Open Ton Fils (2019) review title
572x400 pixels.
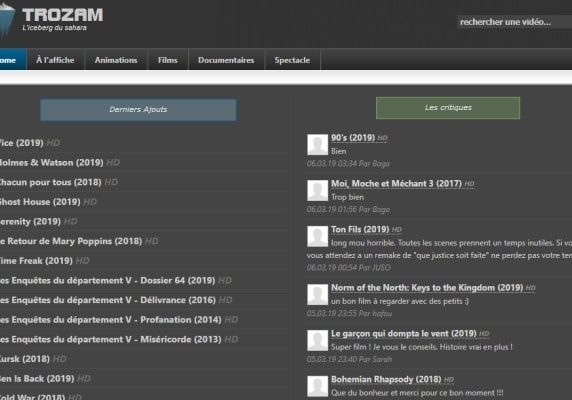point(360,230)
